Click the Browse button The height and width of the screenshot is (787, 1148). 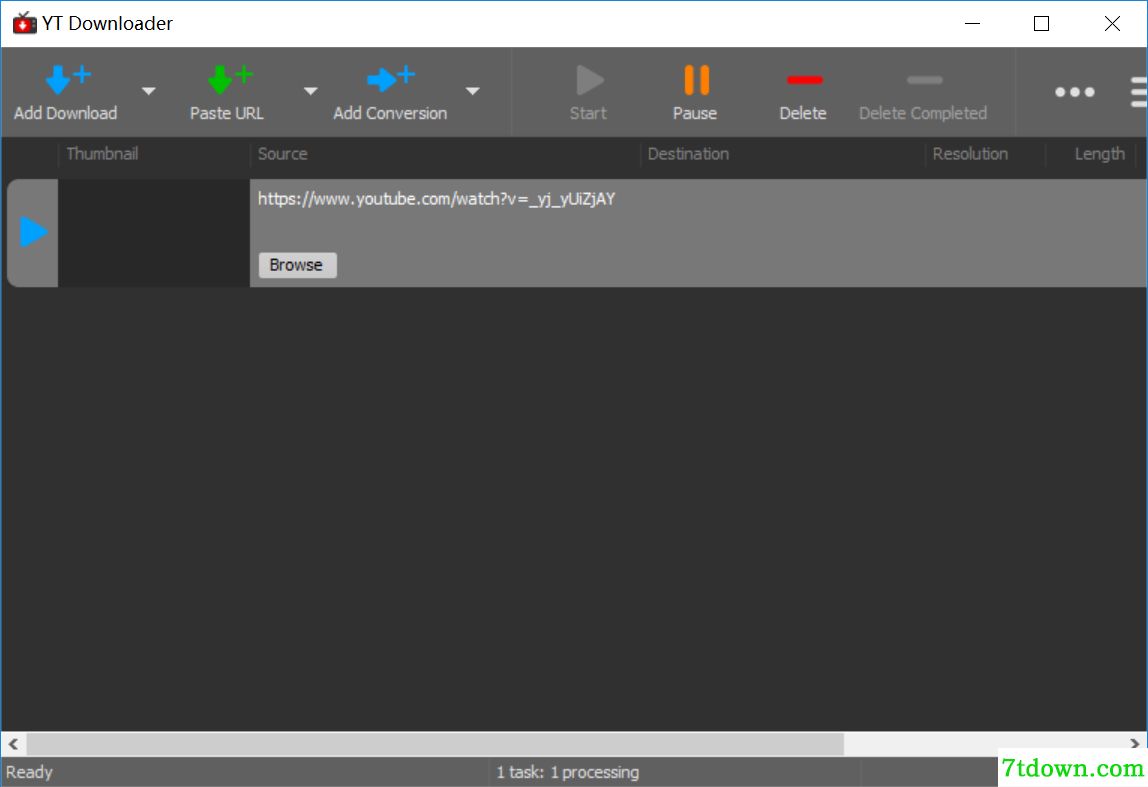297,265
